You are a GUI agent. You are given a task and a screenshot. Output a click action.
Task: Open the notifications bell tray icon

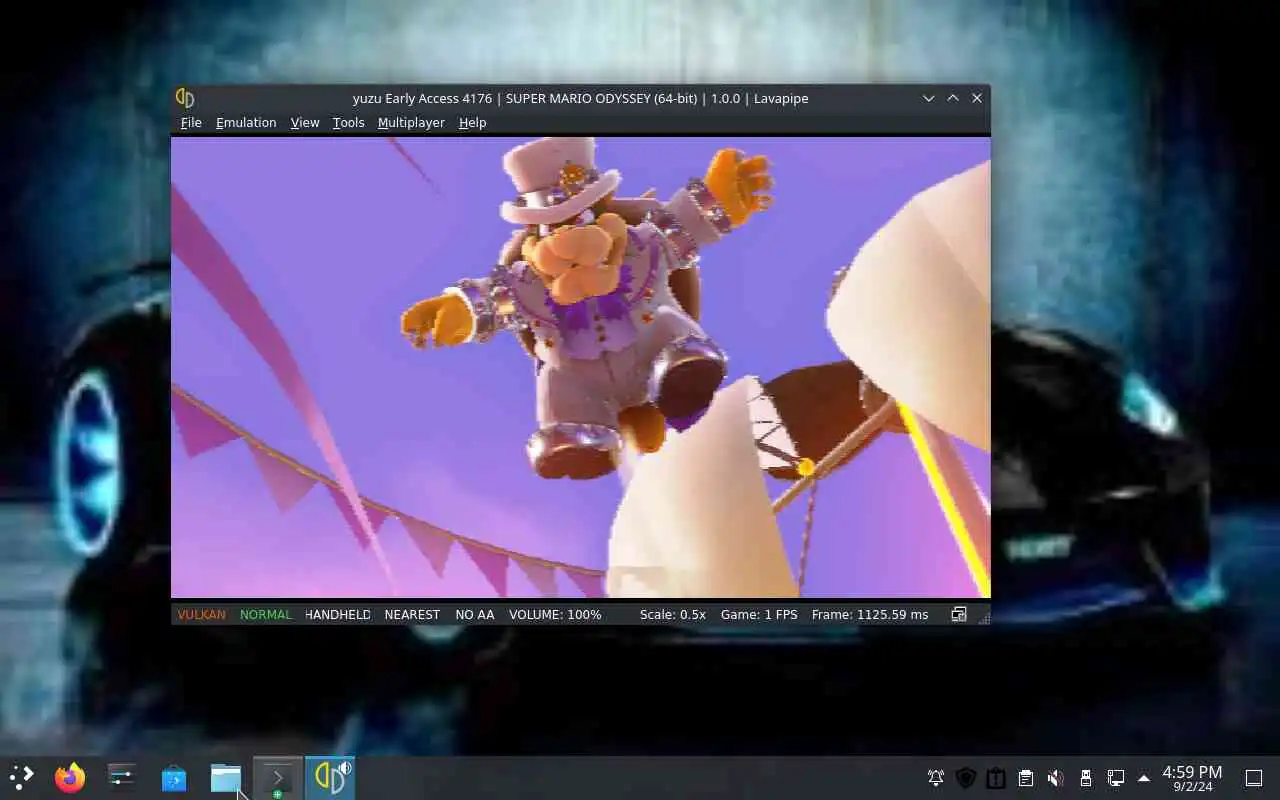click(936, 778)
